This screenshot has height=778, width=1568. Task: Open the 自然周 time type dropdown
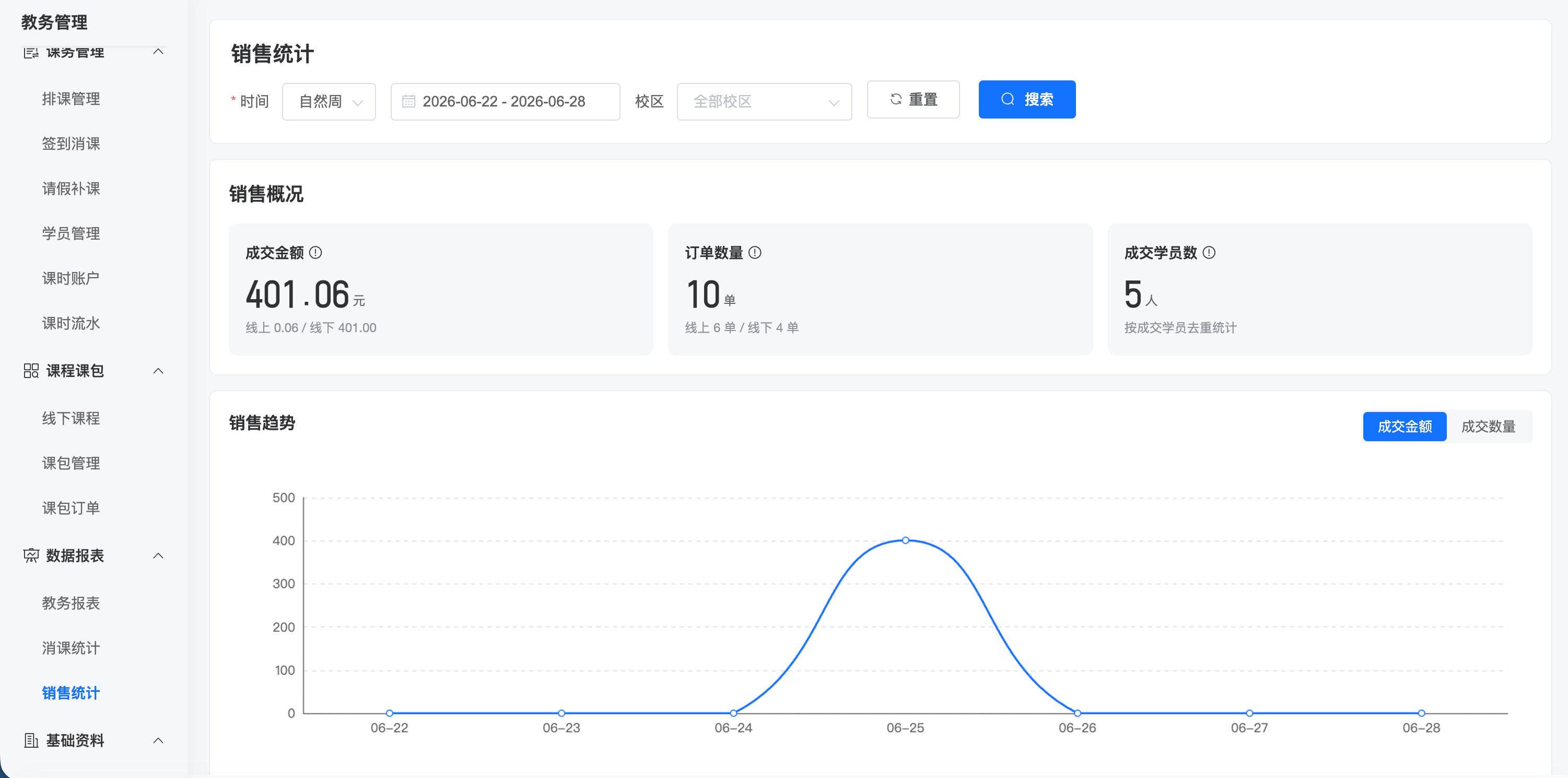[x=329, y=102]
